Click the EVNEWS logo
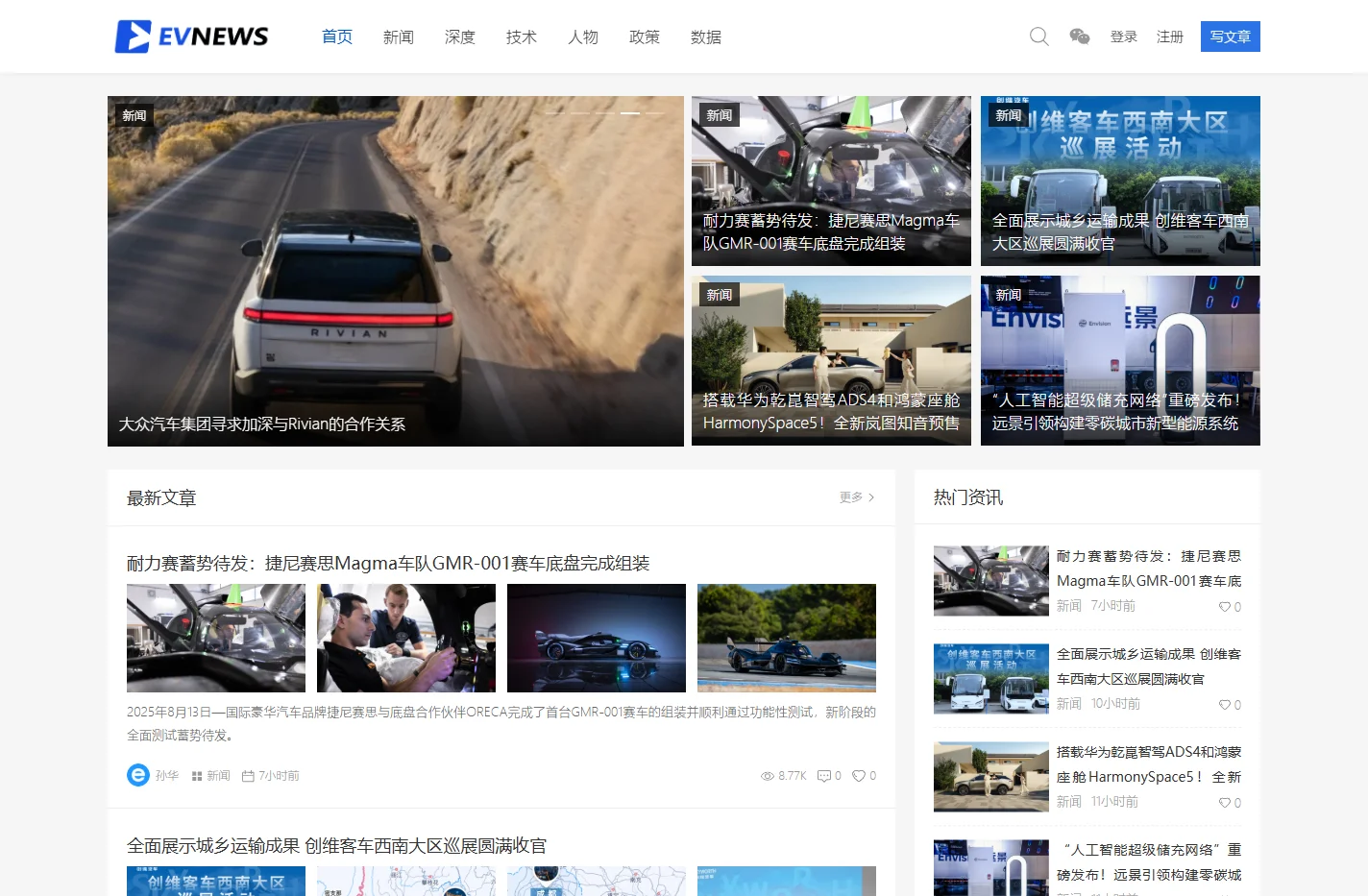The image size is (1368, 896). pos(192,36)
